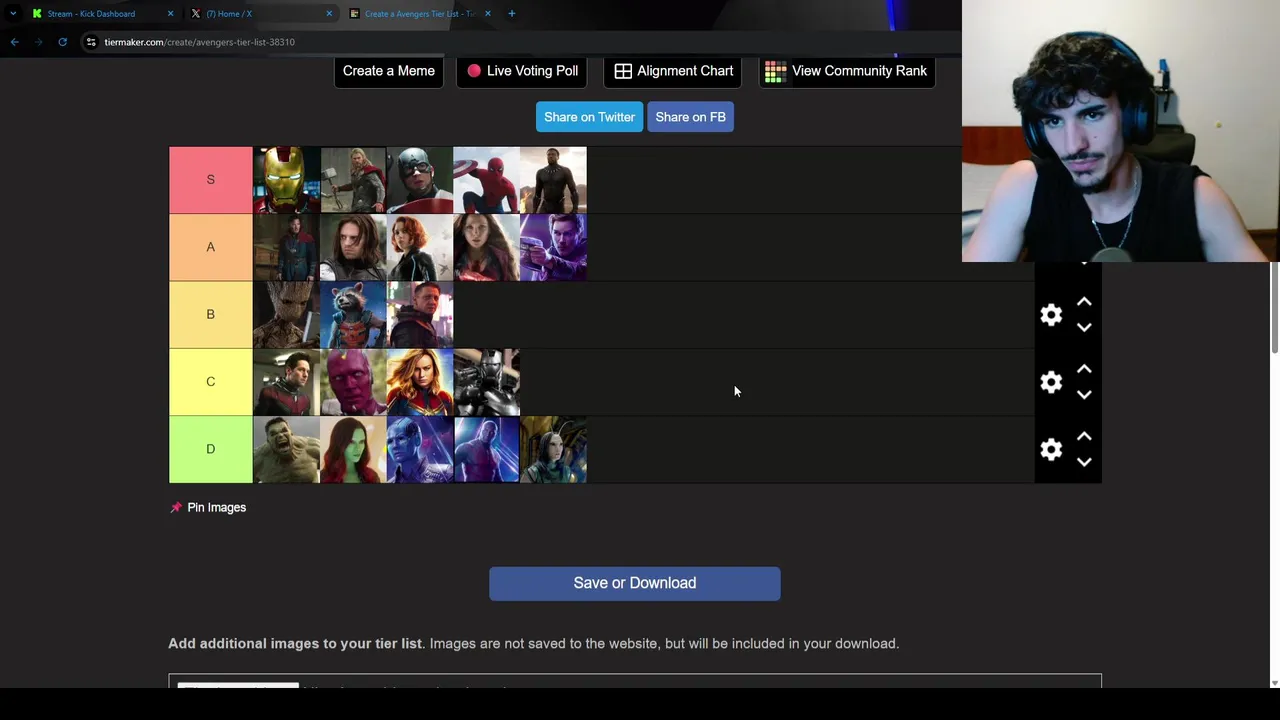Select Thor image in S tier
1280x720 pixels.
[x=353, y=180]
